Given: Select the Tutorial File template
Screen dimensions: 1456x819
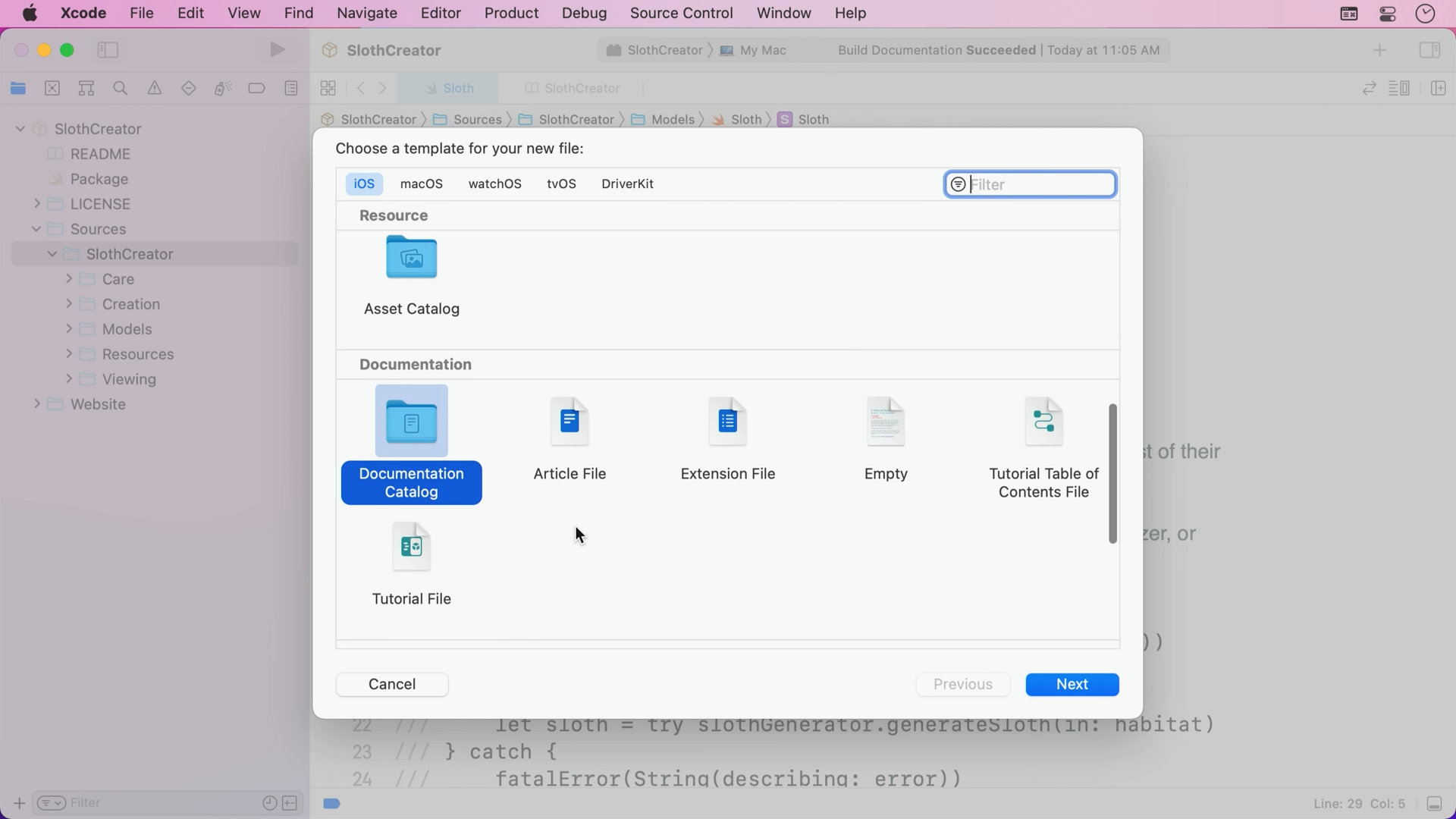Looking at the screenshot, I should pos(411,565).
